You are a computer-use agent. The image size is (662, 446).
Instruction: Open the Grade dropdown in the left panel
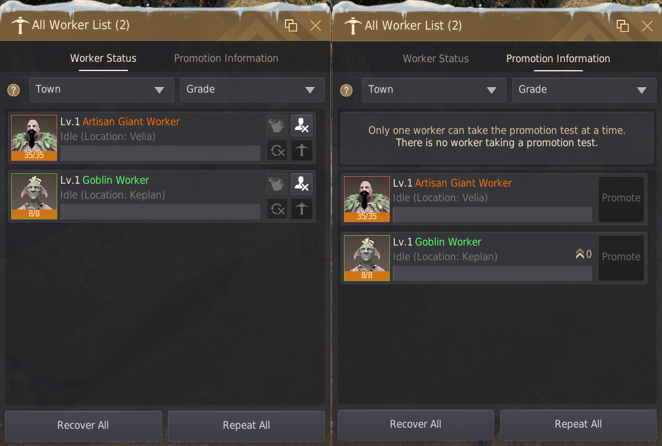click(252, 90)
